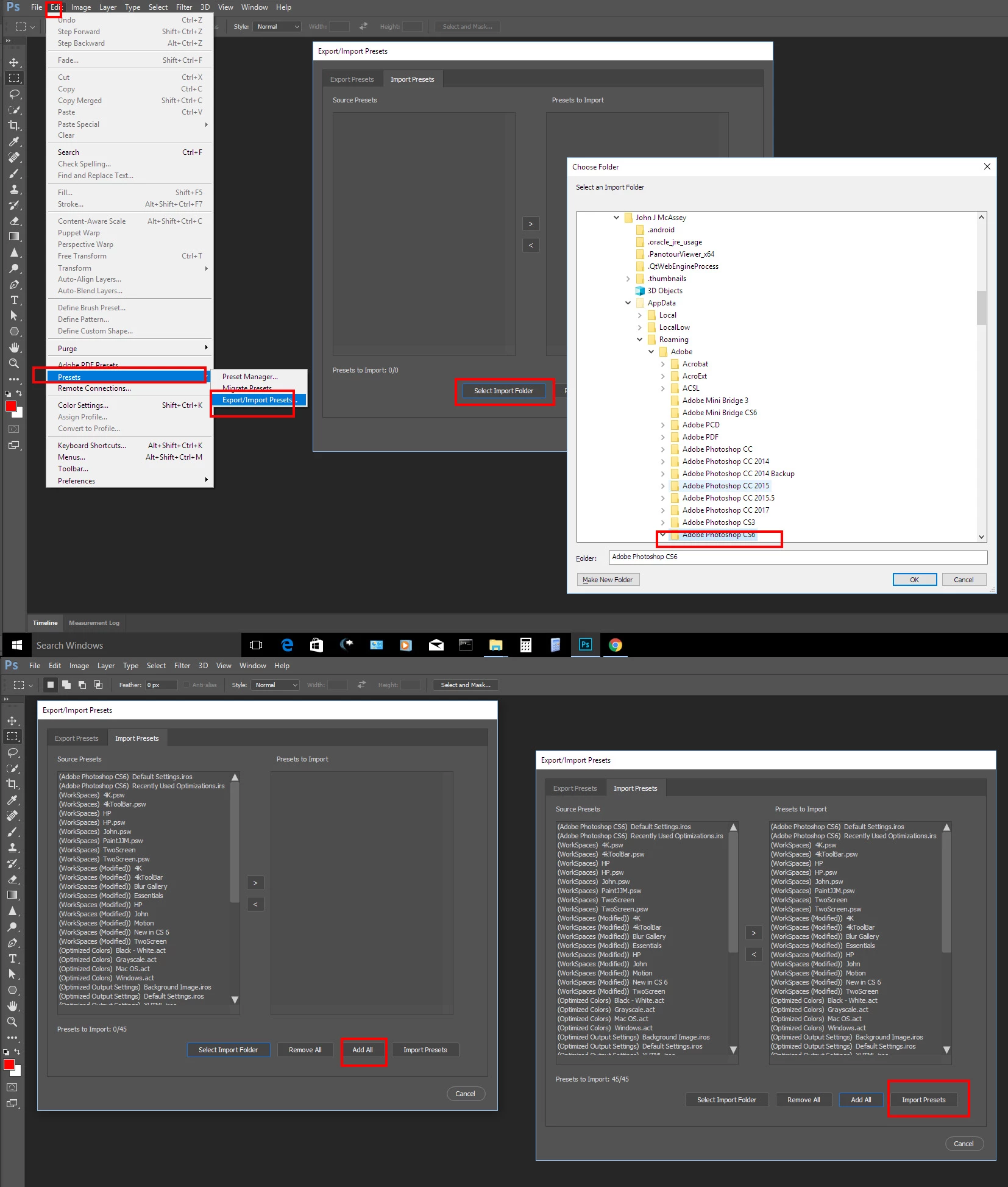The image size is (1008, 1187).
Task: Click OK in the Choose Folder dialog
Action: (x=915, y=580)
